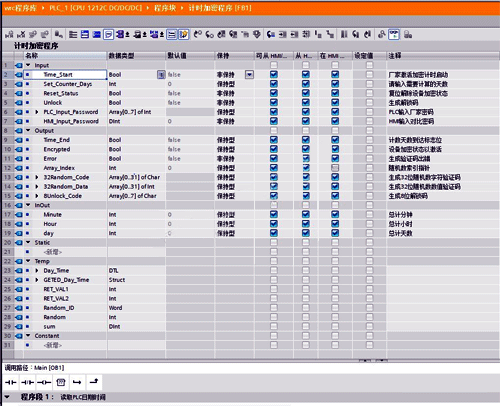Screen dimensions: 500x406
Task: Expand the PLC_Input_Password array
Action: (x=37, y=112)
